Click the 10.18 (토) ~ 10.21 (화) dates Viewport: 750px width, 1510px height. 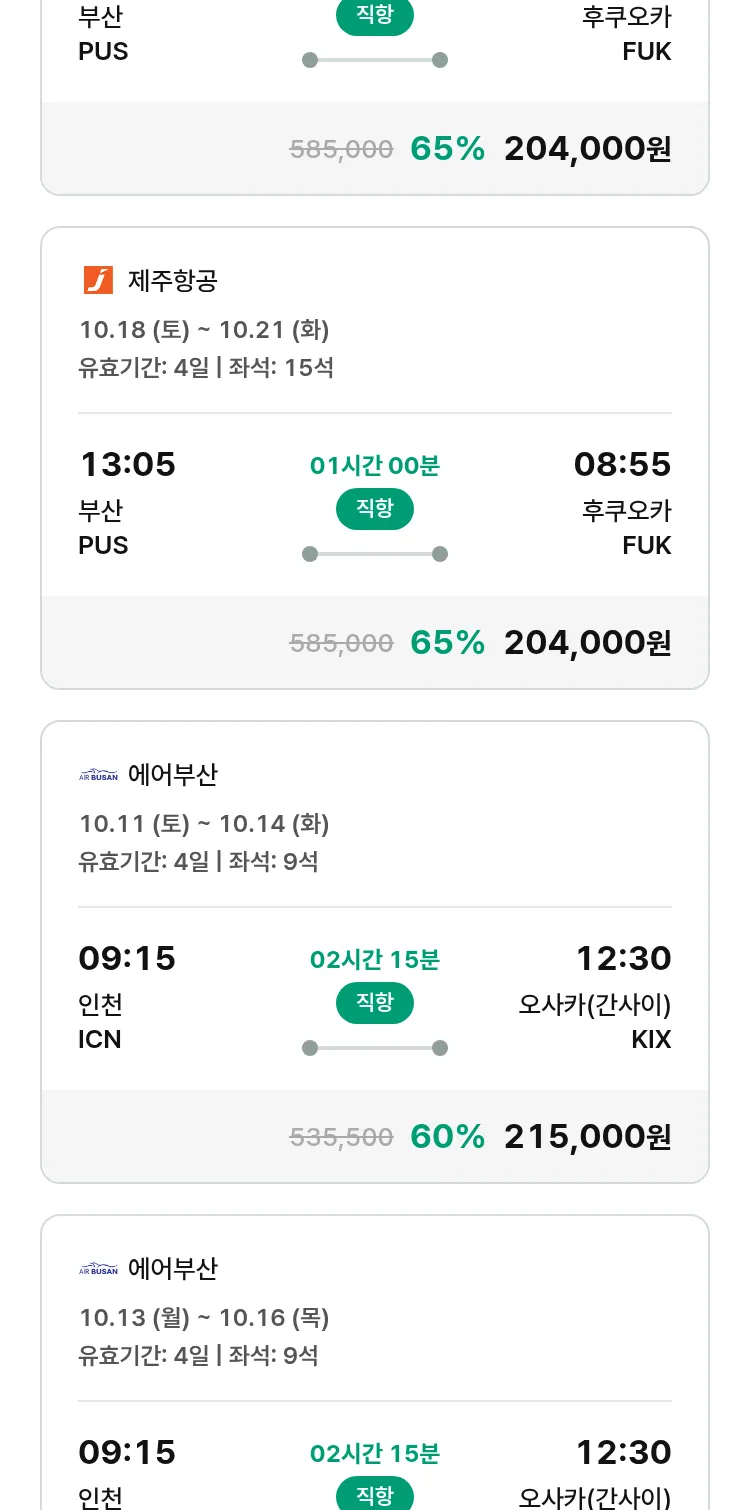coord(204,329)
